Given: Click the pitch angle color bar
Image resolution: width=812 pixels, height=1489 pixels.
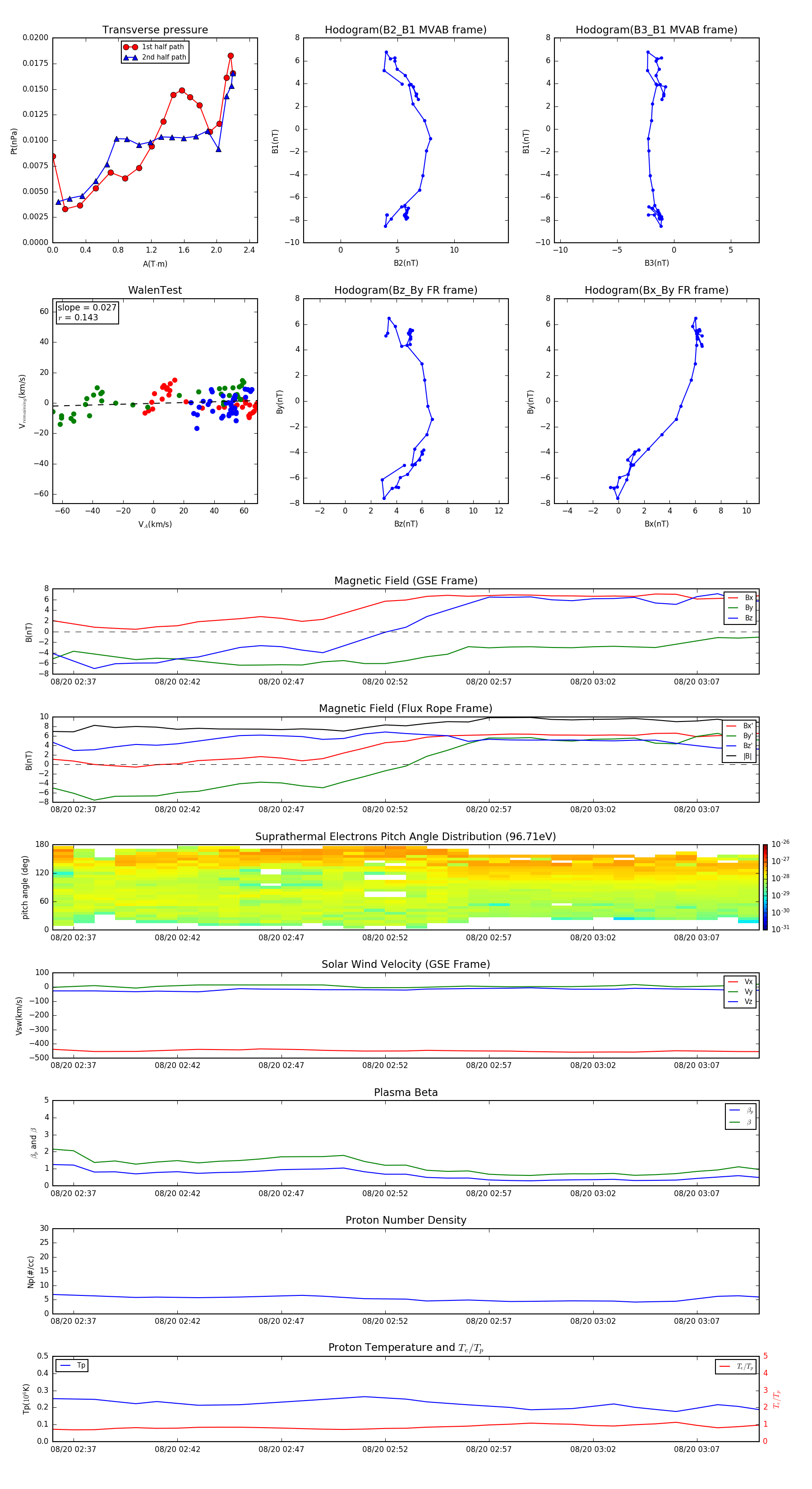Looking at the screenshot, I should [x=765, y=887].
